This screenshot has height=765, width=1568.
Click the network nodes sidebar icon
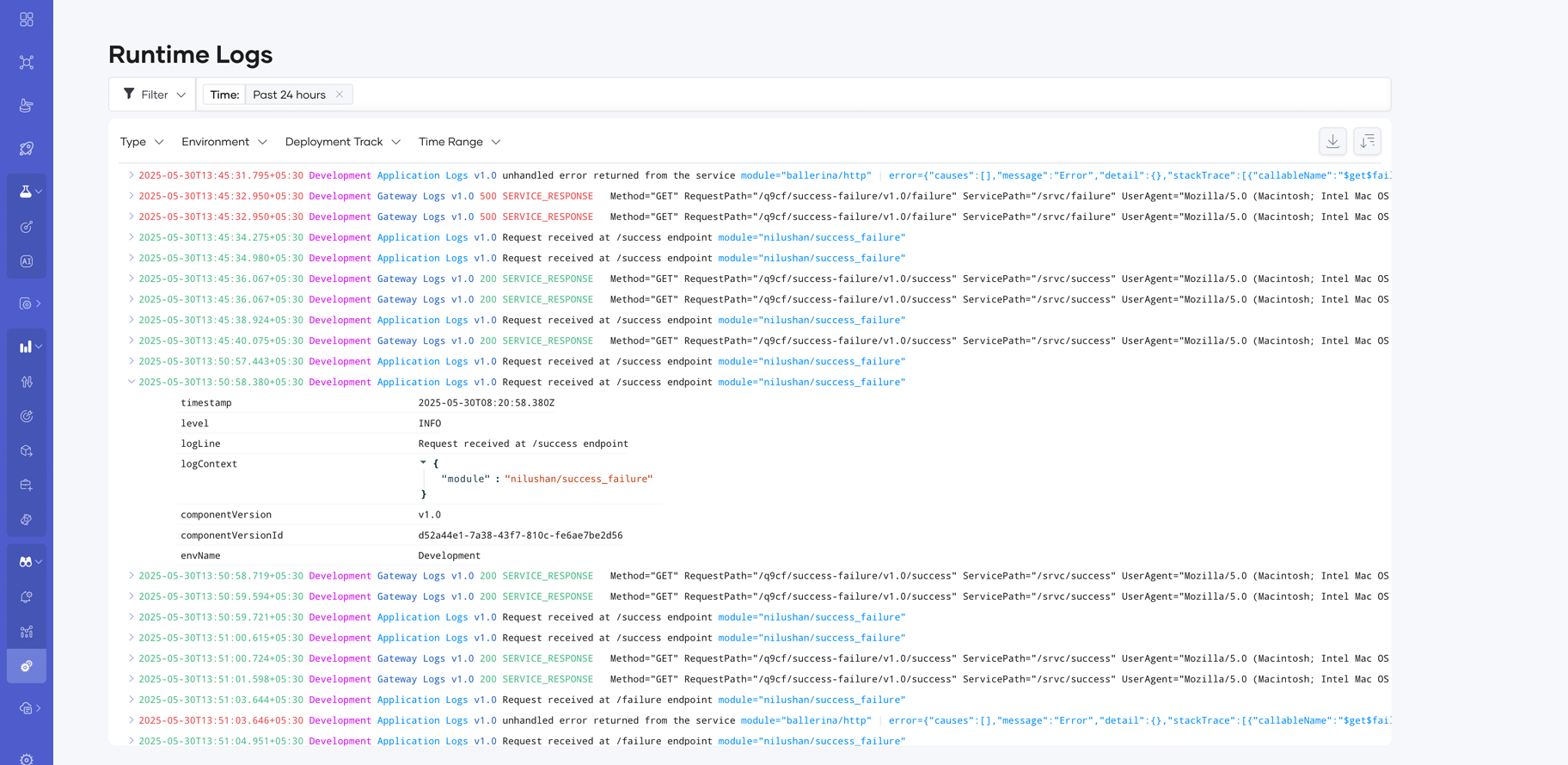click(27, 62)
